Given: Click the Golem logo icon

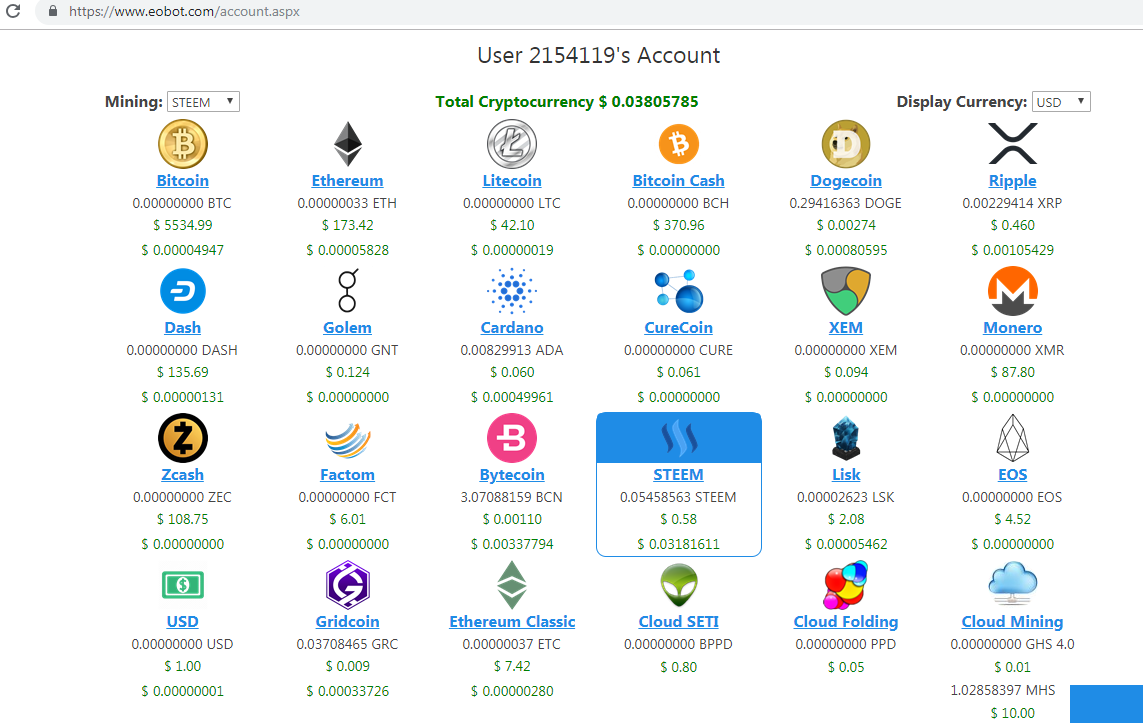Looking at the screenshot, I should tap(348, 291).
